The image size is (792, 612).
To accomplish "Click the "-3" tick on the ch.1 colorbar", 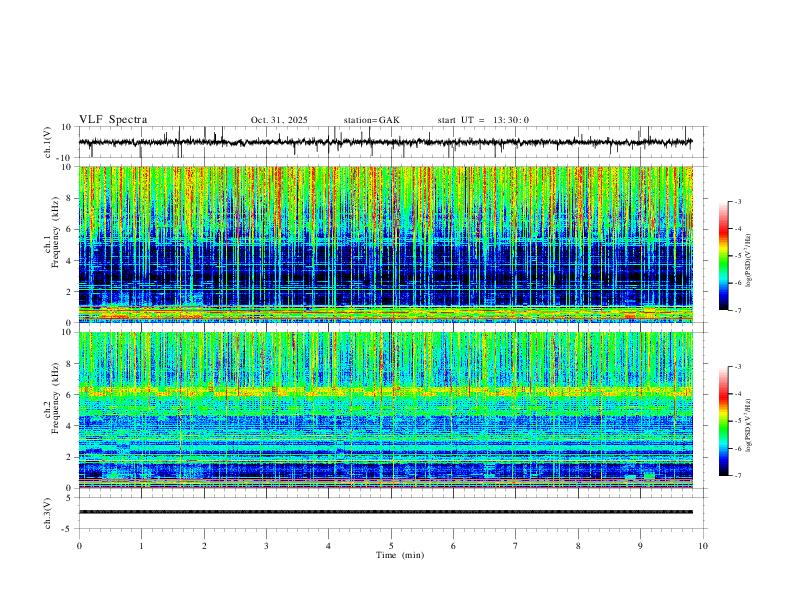I will pos(737,201).
